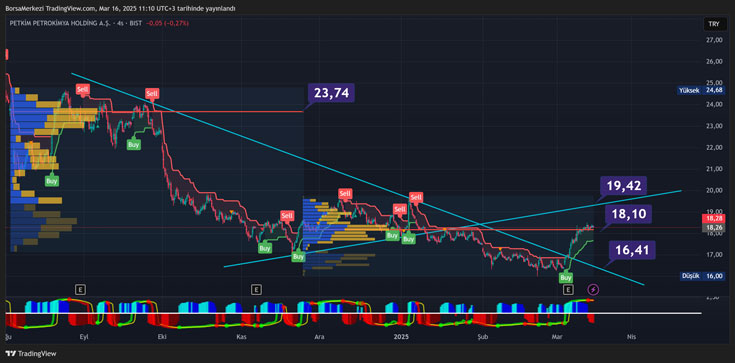
Task: Click the 18,10 price label
Action: coord(628,214)
